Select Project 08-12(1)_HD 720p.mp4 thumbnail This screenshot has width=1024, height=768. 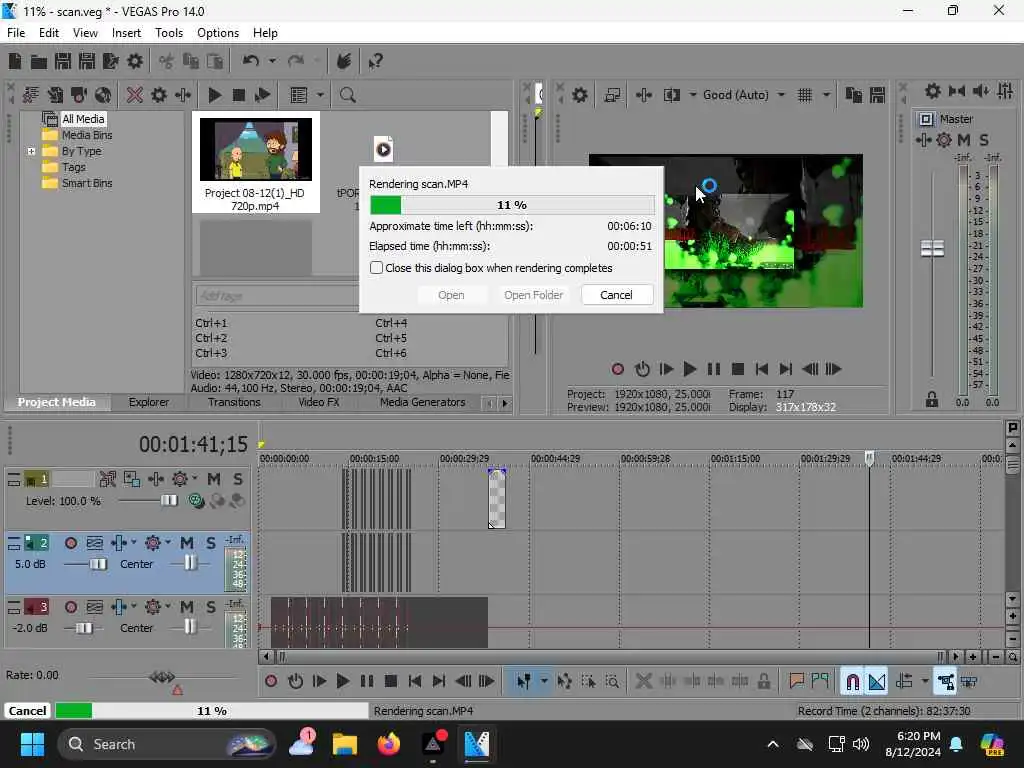pos(255,150)
